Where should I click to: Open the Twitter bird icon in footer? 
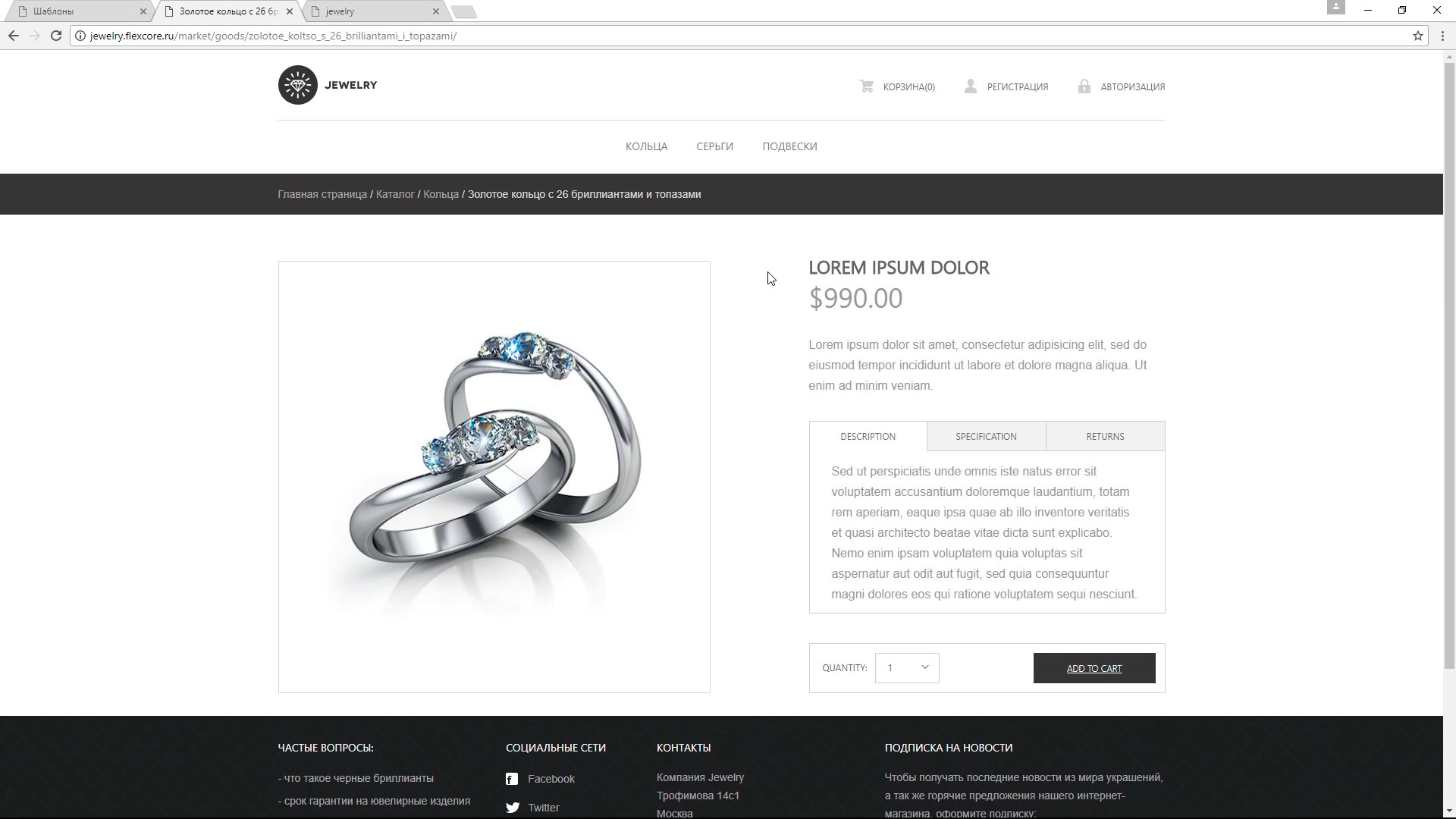(x=513, y=808)
